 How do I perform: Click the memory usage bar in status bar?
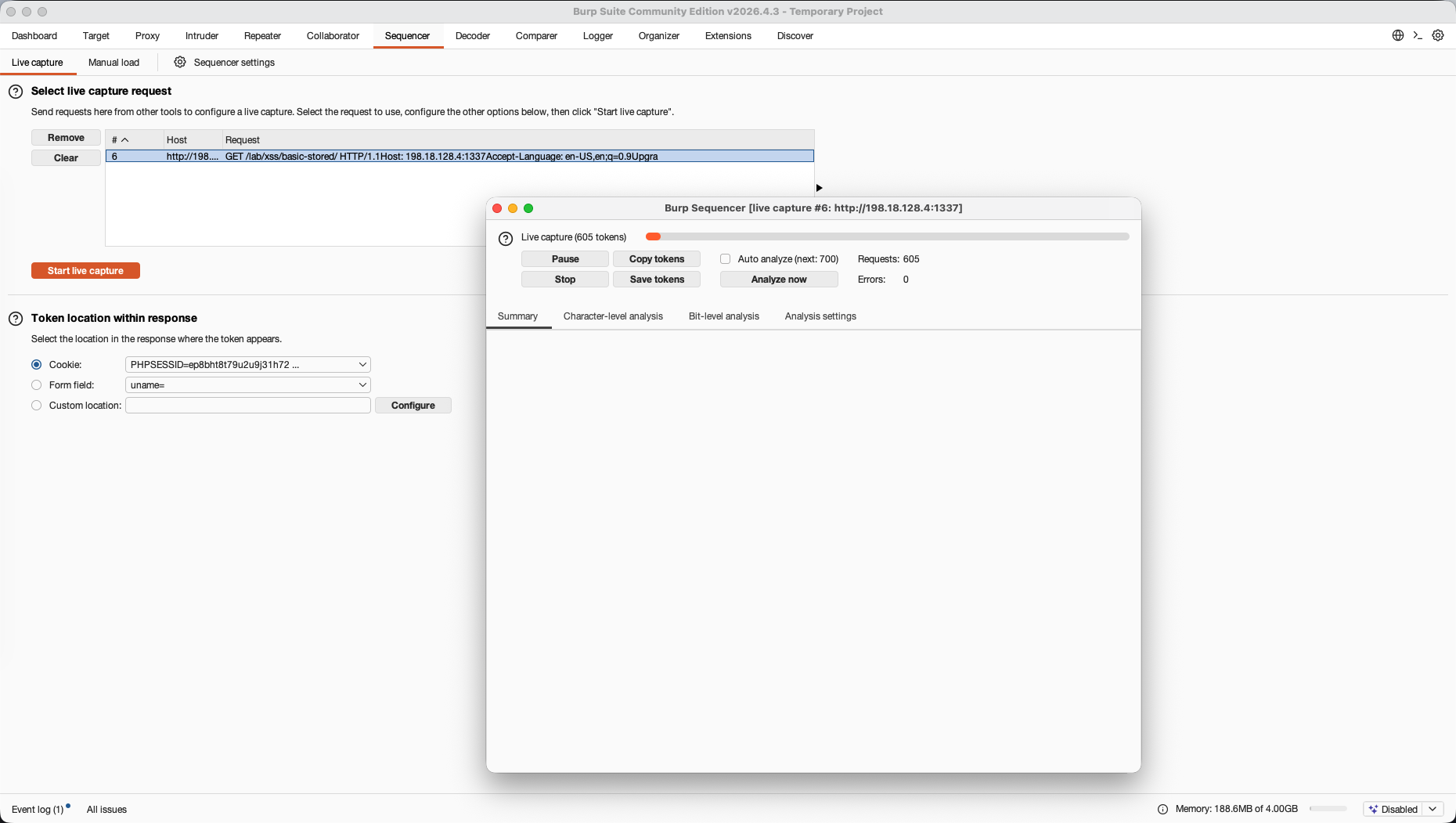click(1328, 809)
